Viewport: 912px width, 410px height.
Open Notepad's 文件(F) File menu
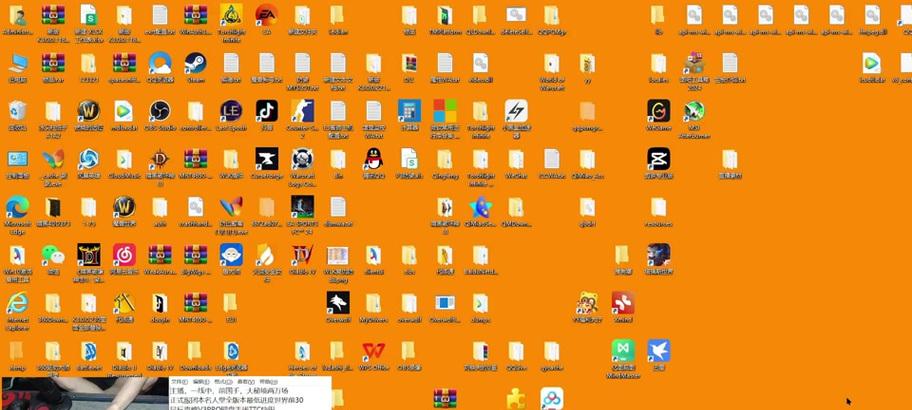(178, 382)
